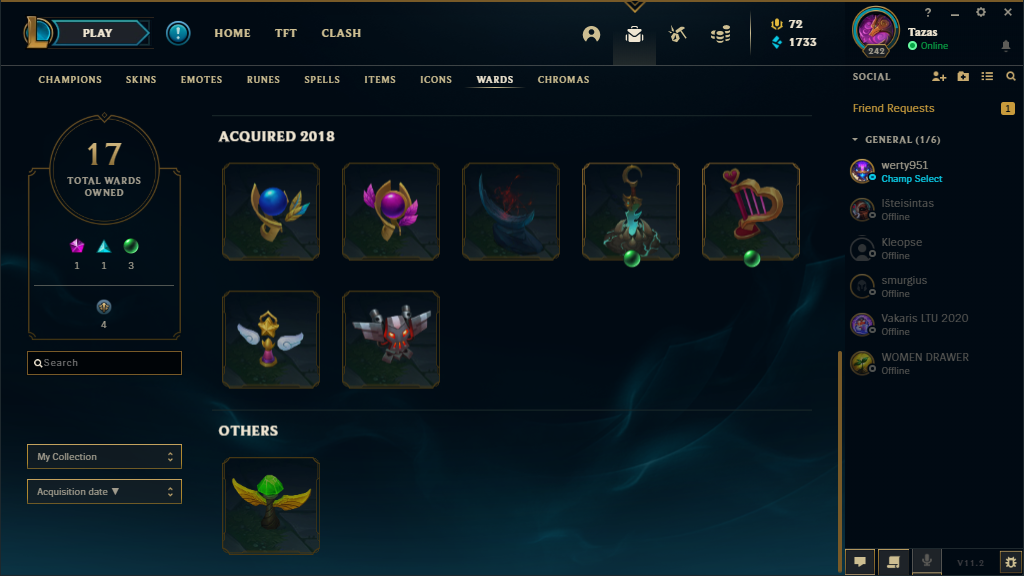
Task: Open the Loot hammer icon
Action: coord(677,34)
